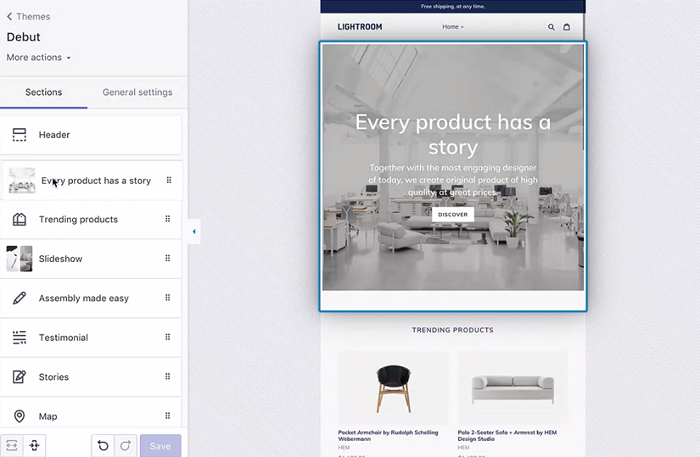Open the Slideshow section
Viewport: 700px width, 457px height.
pyautogui.click(x=91, y=259)
